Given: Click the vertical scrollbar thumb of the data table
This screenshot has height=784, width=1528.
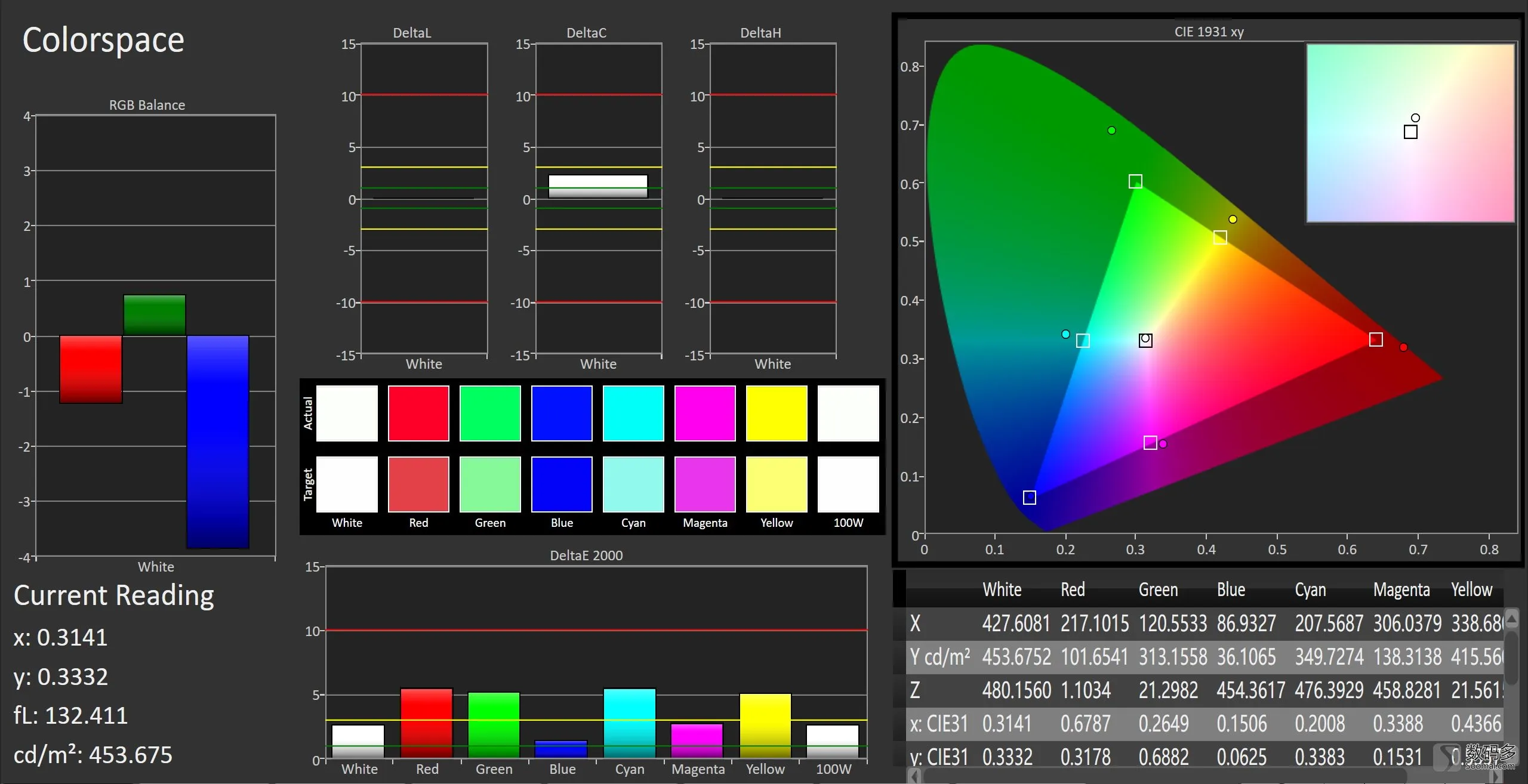Looking at the screenshot, I should pos(1511,658).
